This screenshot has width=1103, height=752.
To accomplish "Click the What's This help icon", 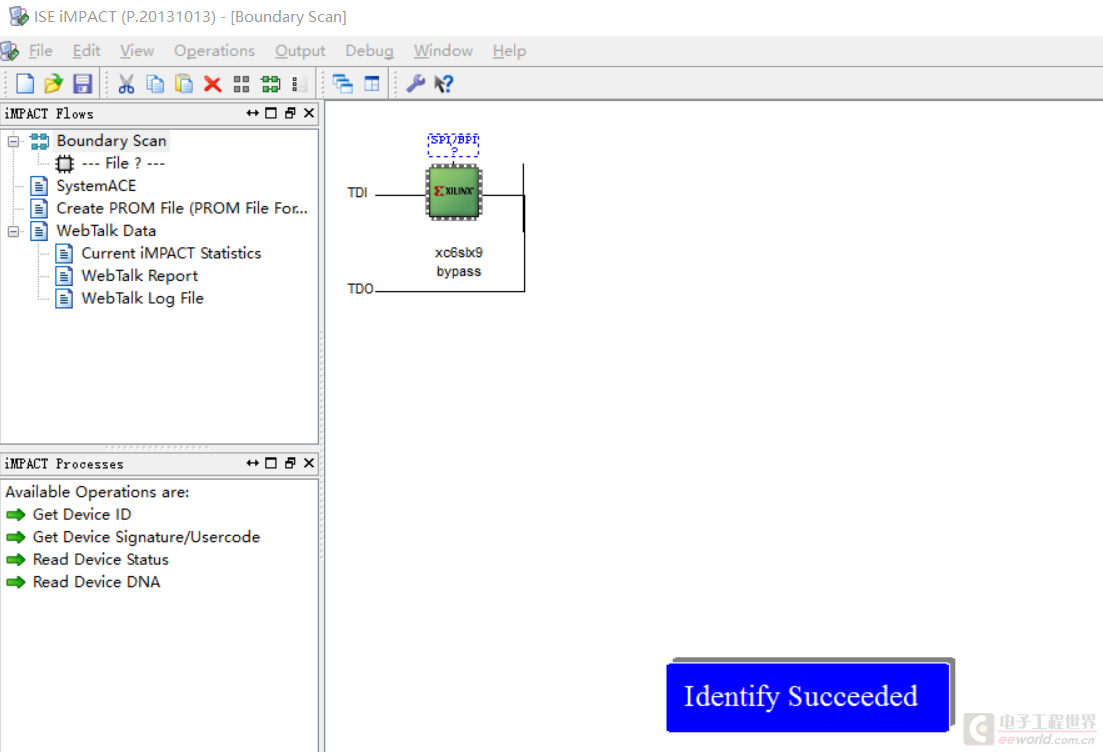I will click(x=444, y=84).
